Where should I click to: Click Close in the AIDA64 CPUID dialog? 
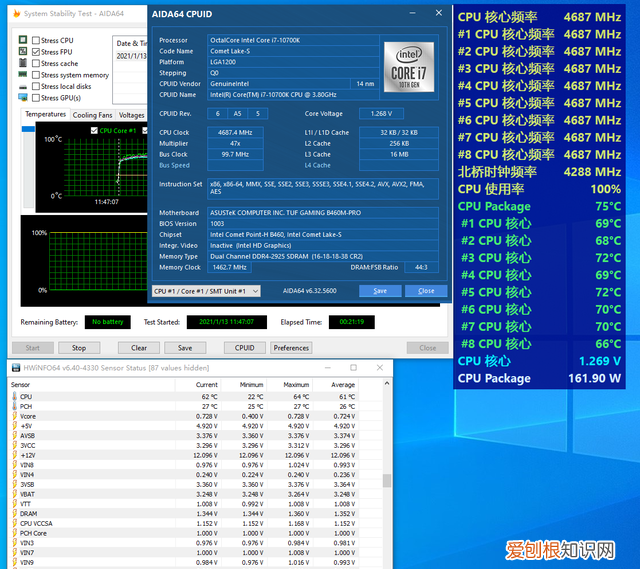pos(426,291)
